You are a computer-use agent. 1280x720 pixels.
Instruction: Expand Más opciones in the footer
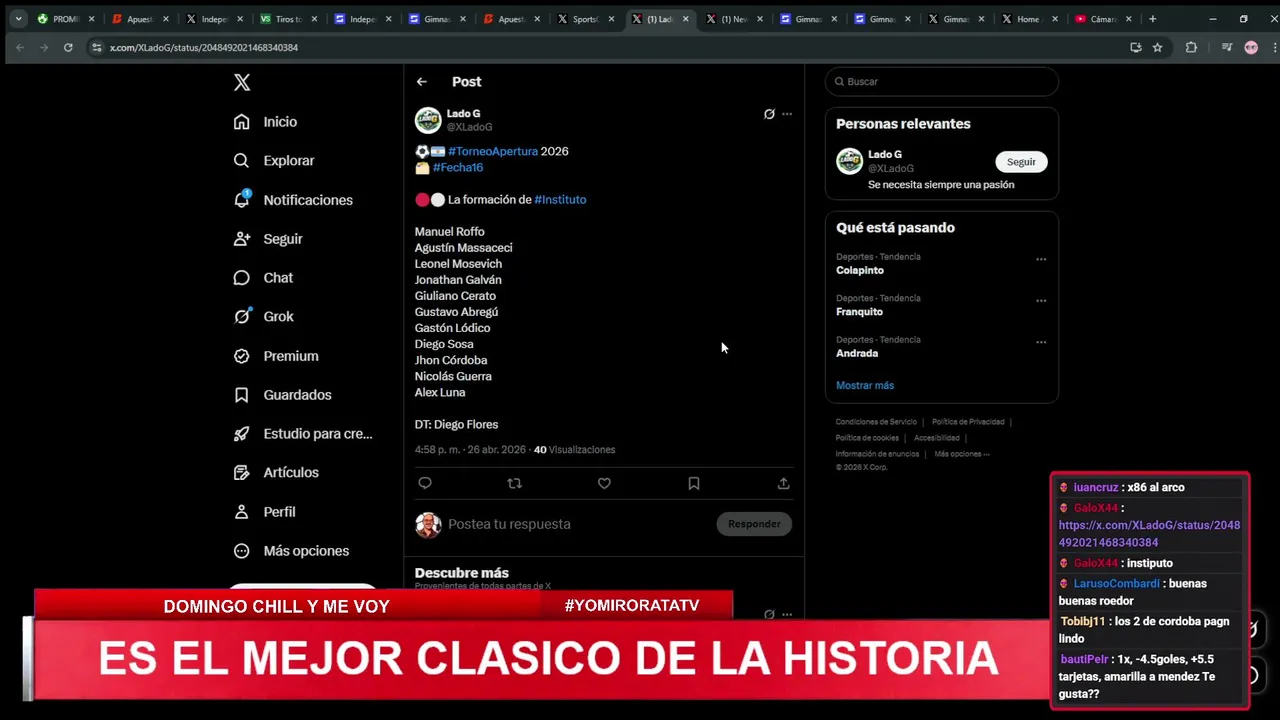click(x=962, y=454)
